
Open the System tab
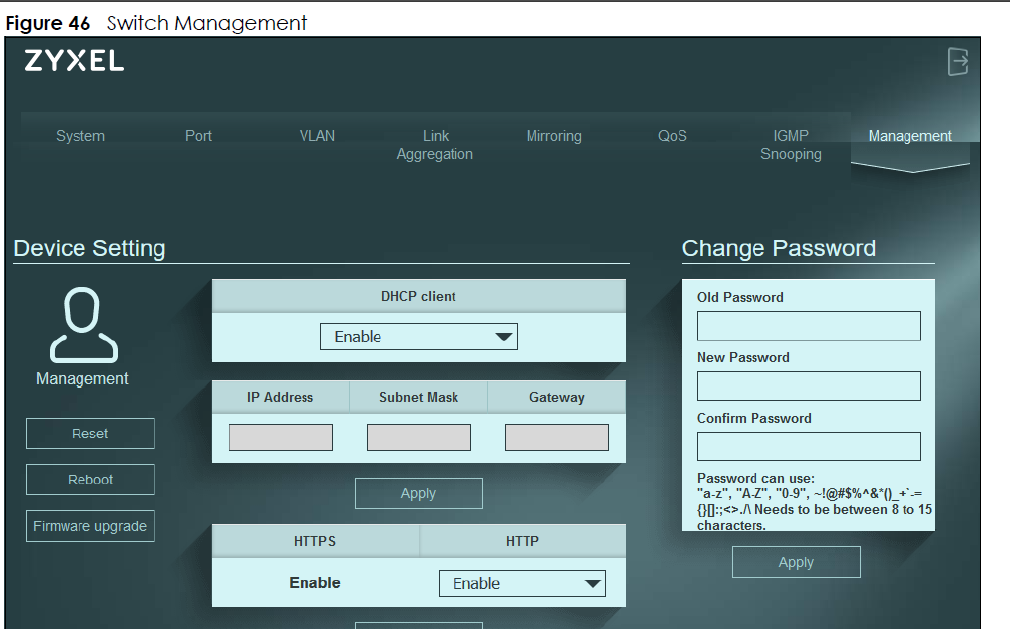tap(80, 136)
